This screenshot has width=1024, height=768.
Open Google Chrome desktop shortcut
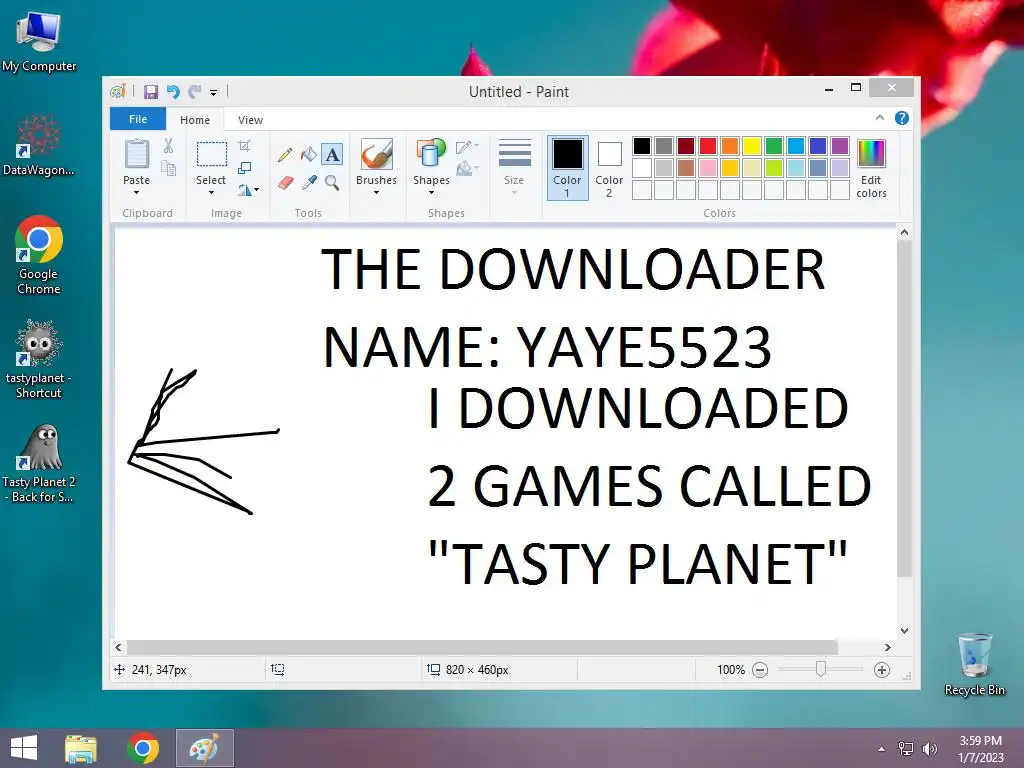click(x=39, y=255)
